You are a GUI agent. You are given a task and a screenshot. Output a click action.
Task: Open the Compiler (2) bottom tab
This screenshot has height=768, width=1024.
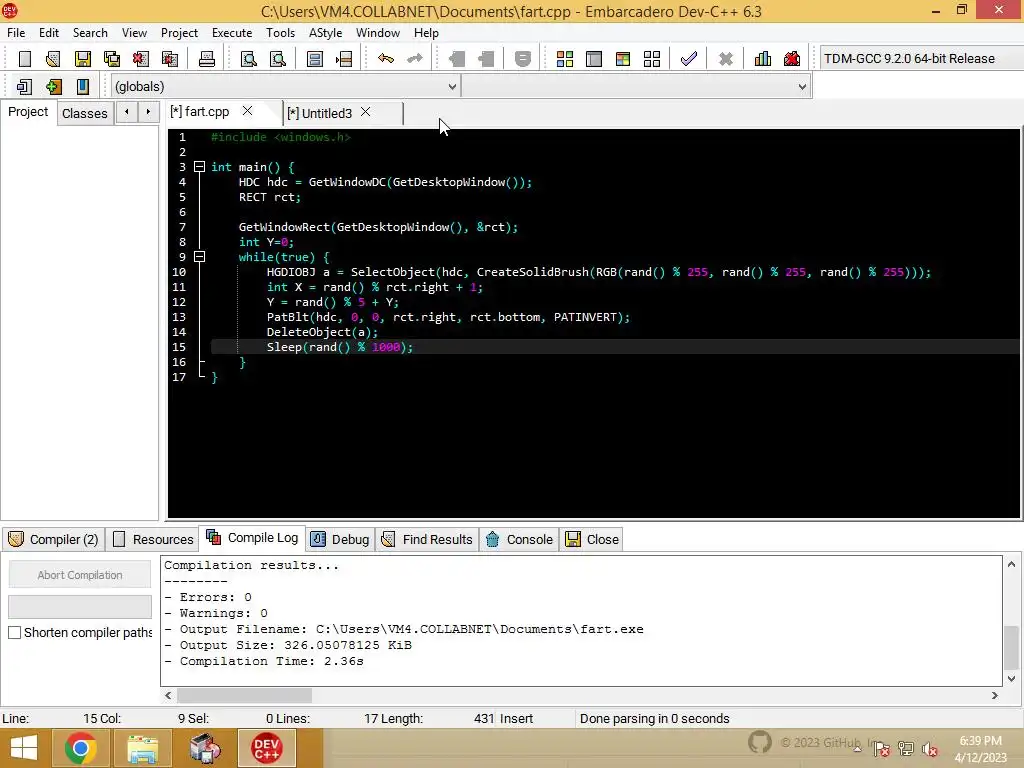(x=54, y=539)
